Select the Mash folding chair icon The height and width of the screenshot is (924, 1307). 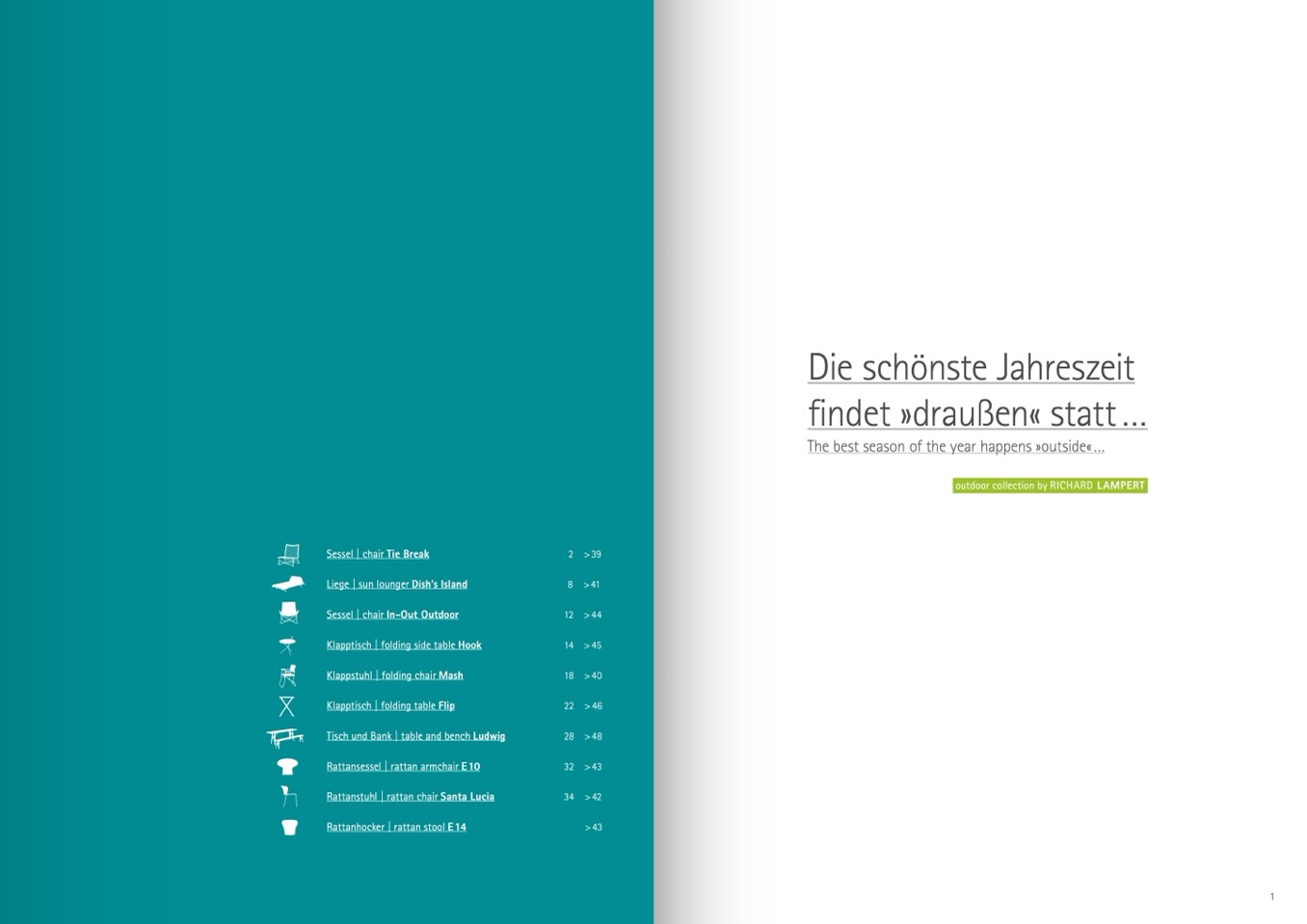click(287, 675)
